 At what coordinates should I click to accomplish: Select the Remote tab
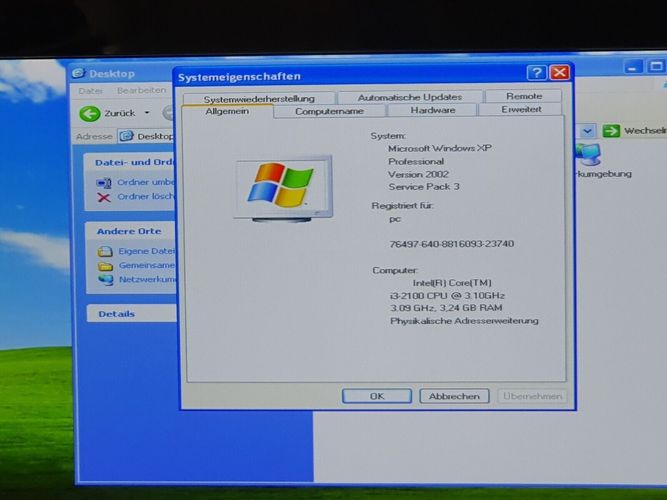click(524, 96)
